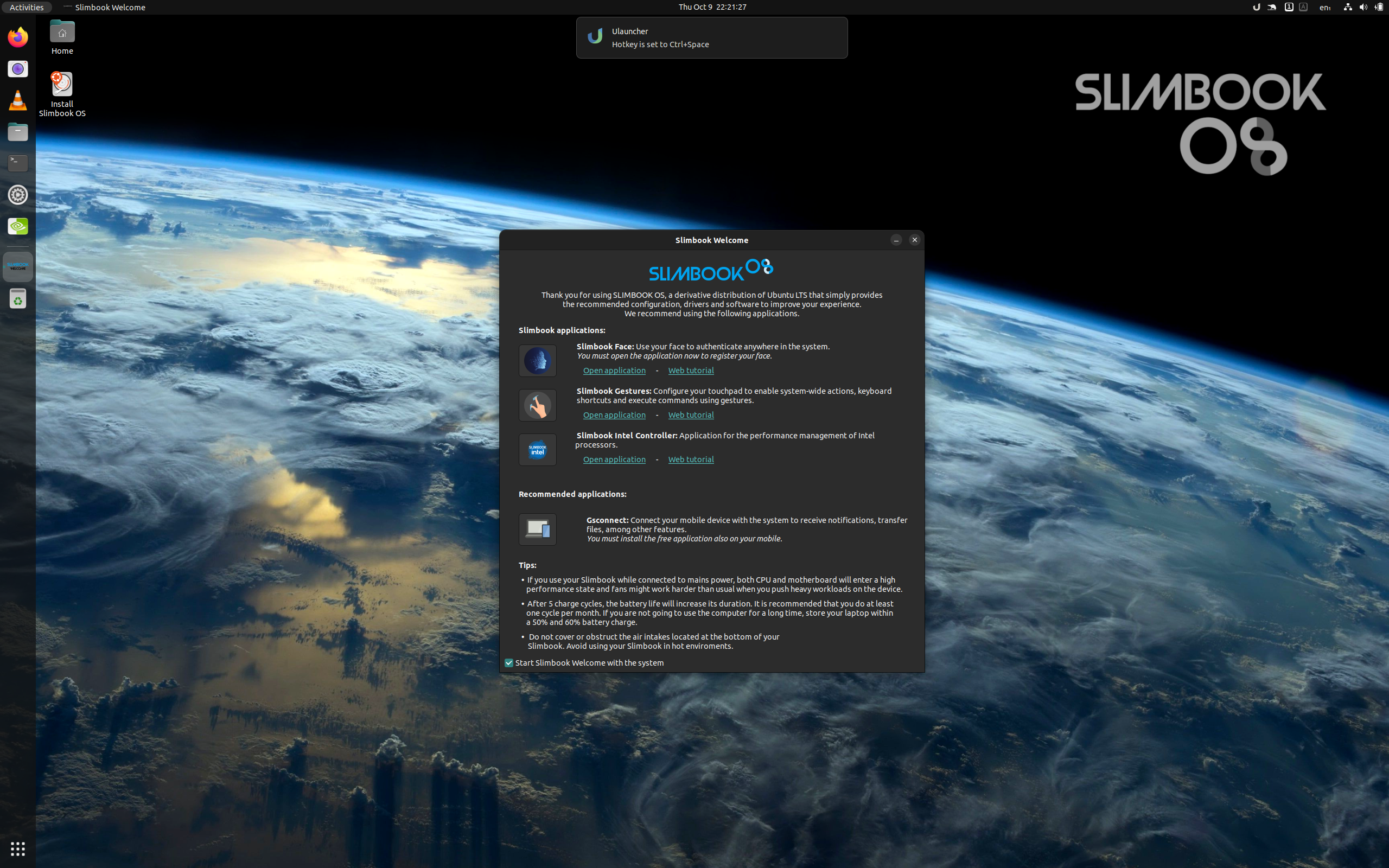The height and width of the screenshot is (868, 1389).
Task: Open the battery icon in top bar
Action: pos(1379,8)
